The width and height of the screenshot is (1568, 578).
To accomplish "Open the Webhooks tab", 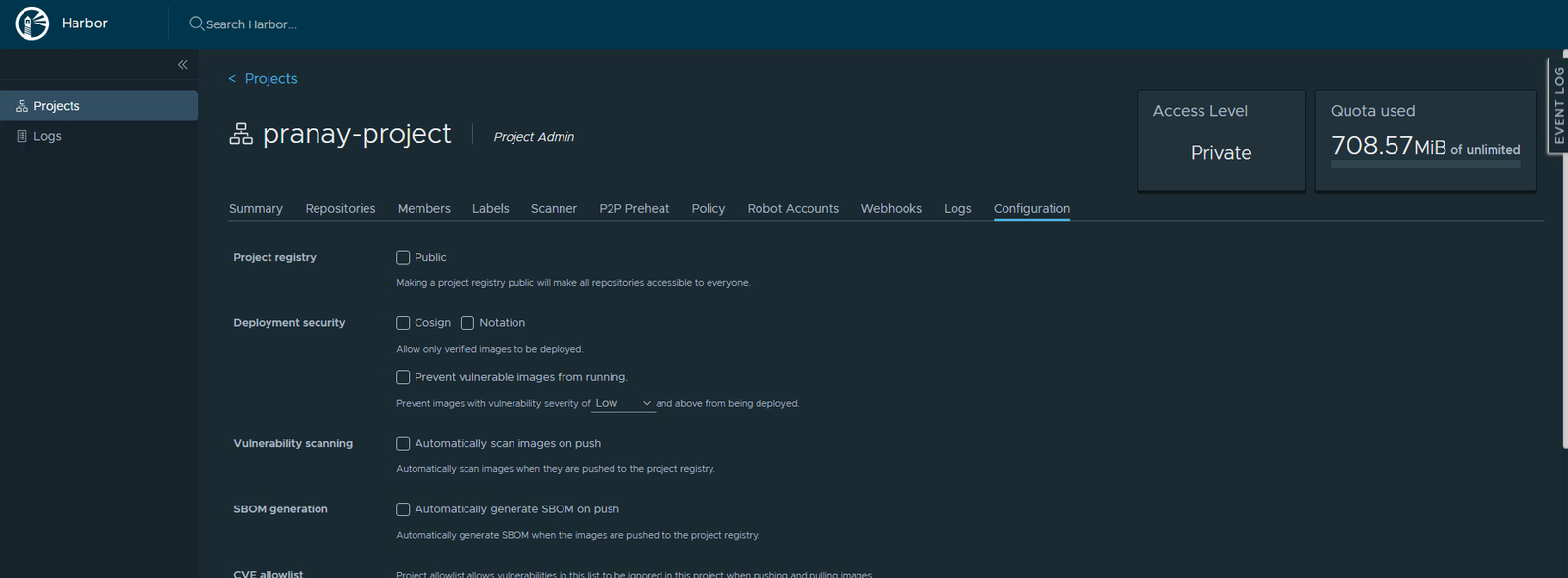I will (x=892, y=209).
